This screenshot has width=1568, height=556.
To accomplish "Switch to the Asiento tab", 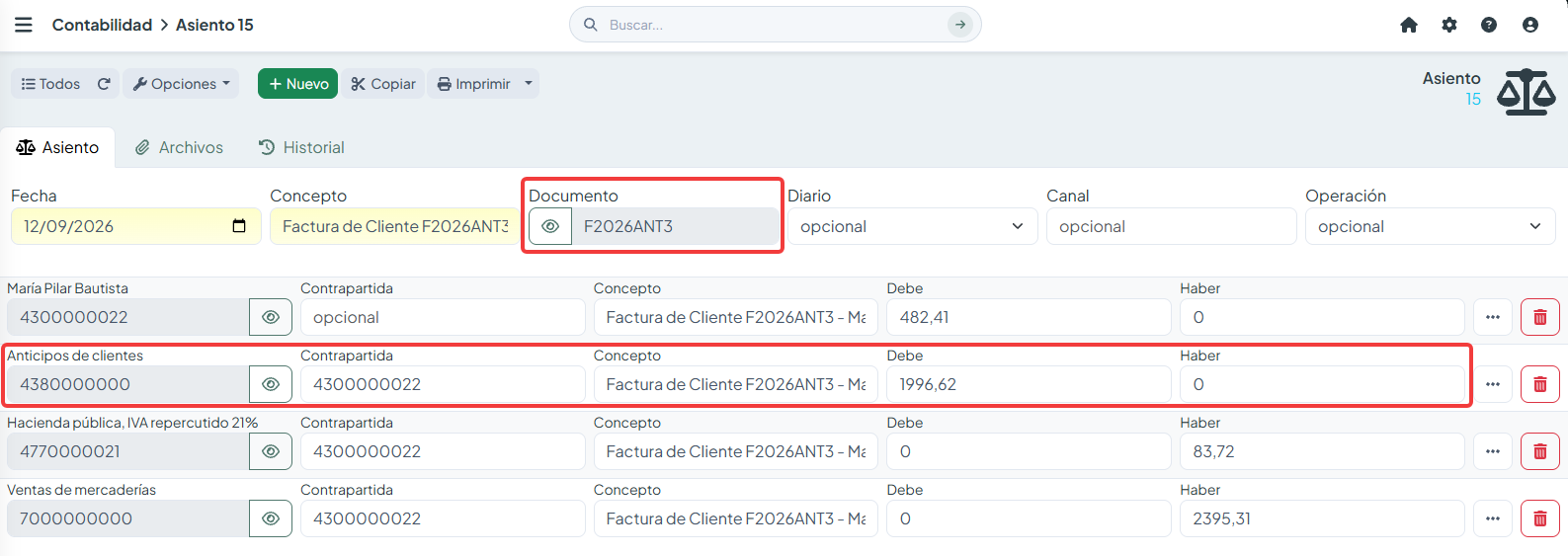I will (x=57, y=147).
